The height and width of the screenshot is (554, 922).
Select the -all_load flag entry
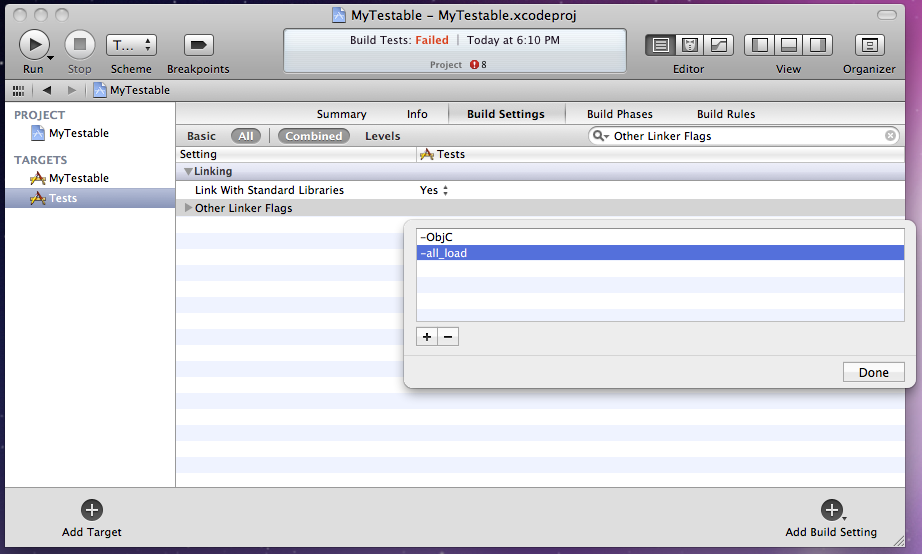660,253
